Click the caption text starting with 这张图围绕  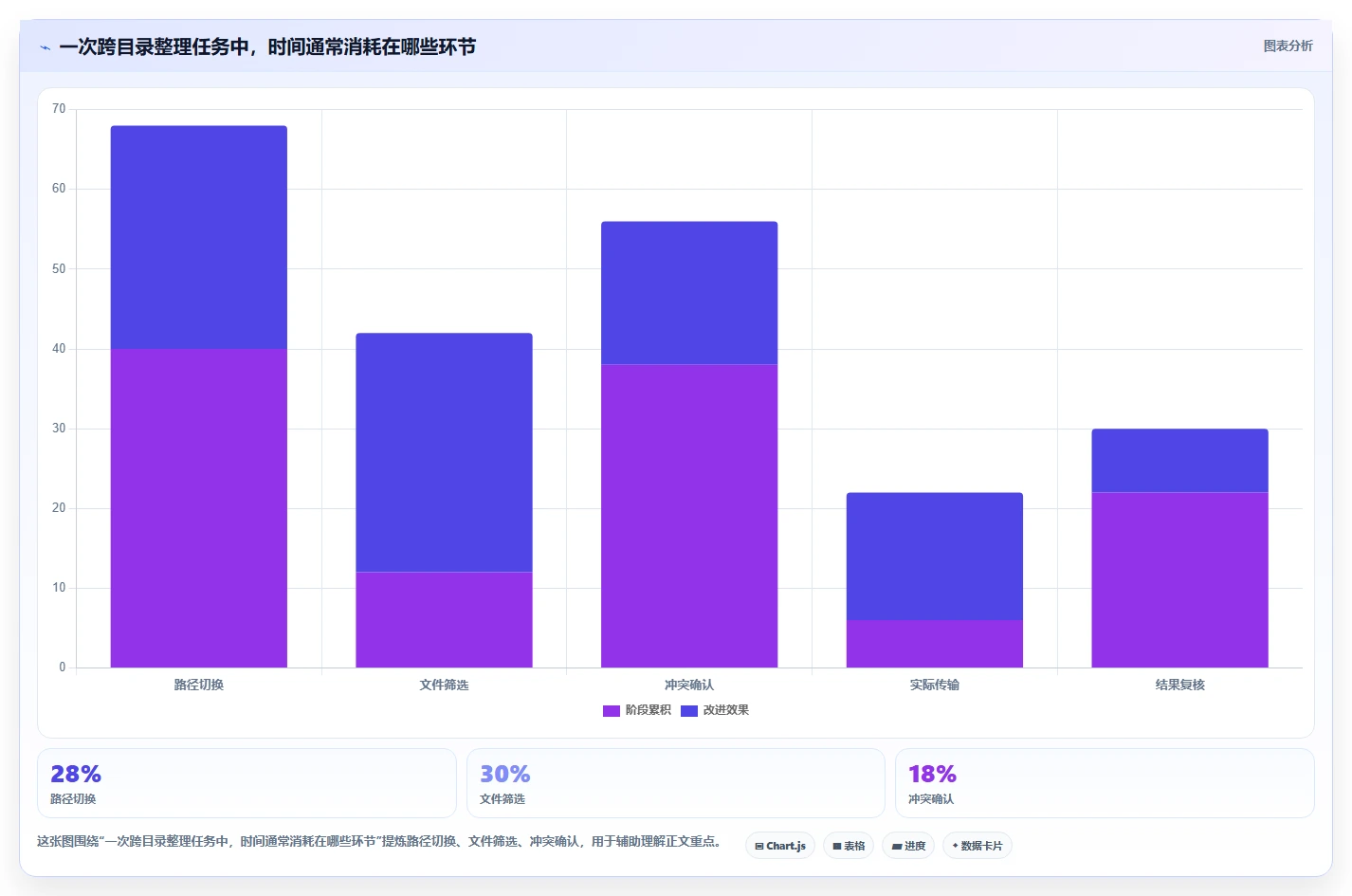(382, 841)
